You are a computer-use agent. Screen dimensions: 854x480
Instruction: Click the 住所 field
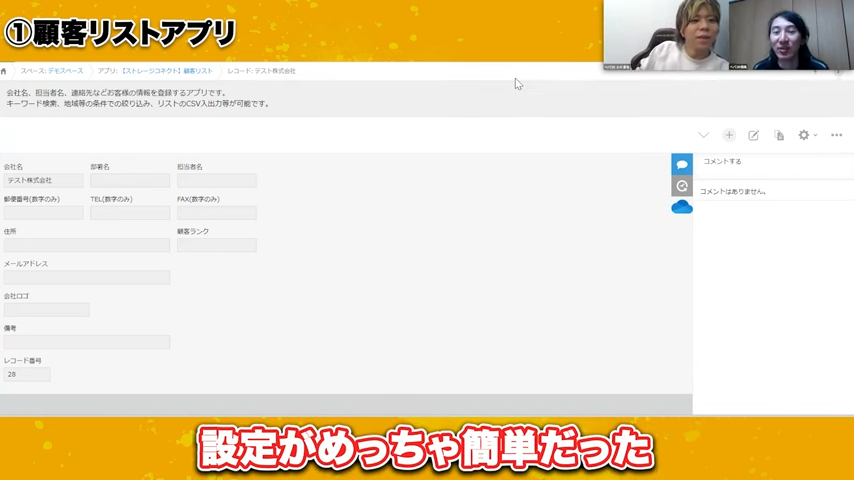(x=87, y=245)
